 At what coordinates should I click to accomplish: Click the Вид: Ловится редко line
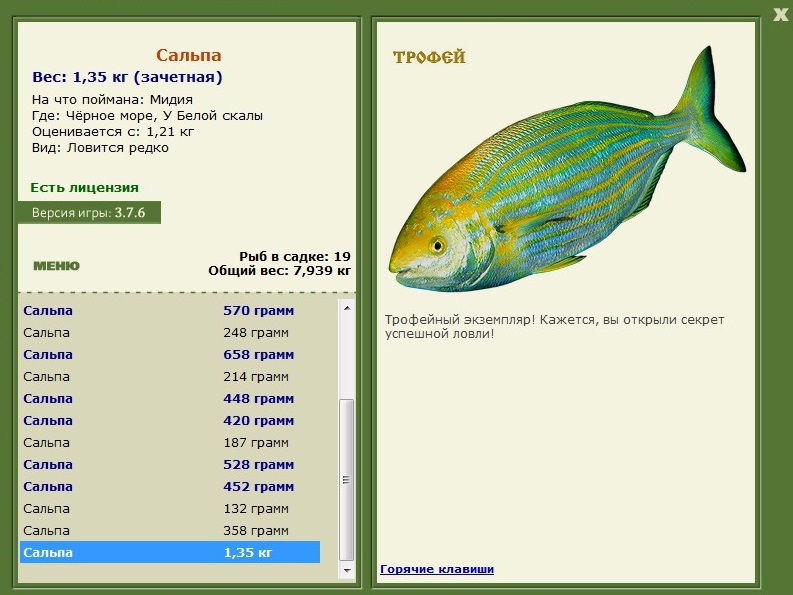pos(100,148)
